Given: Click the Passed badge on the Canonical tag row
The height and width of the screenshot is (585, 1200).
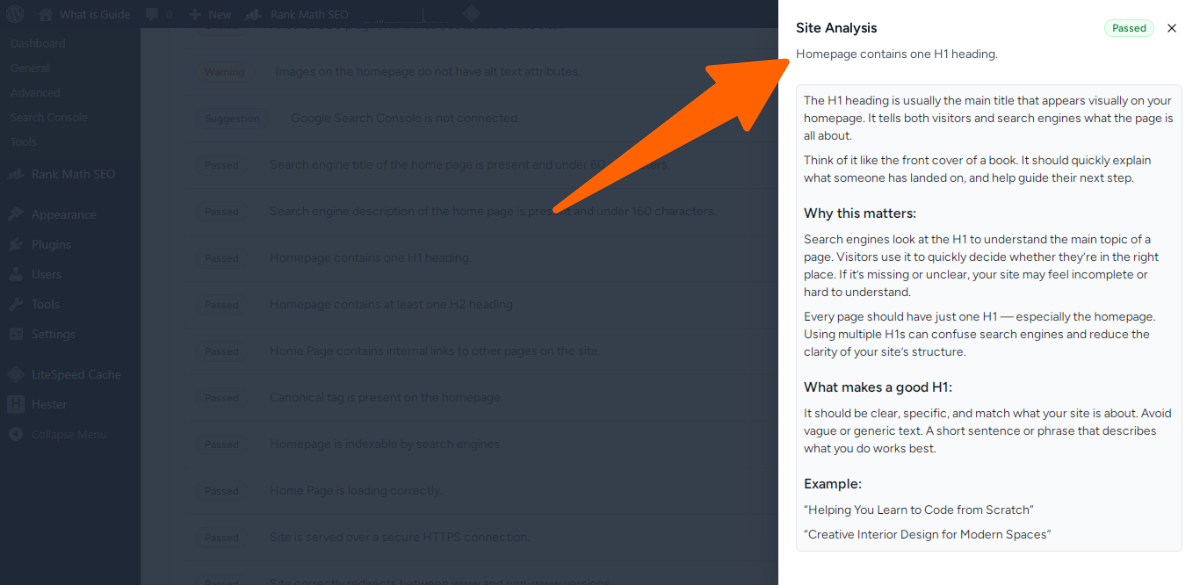Looking at the screenshot, I should point(222,398).
